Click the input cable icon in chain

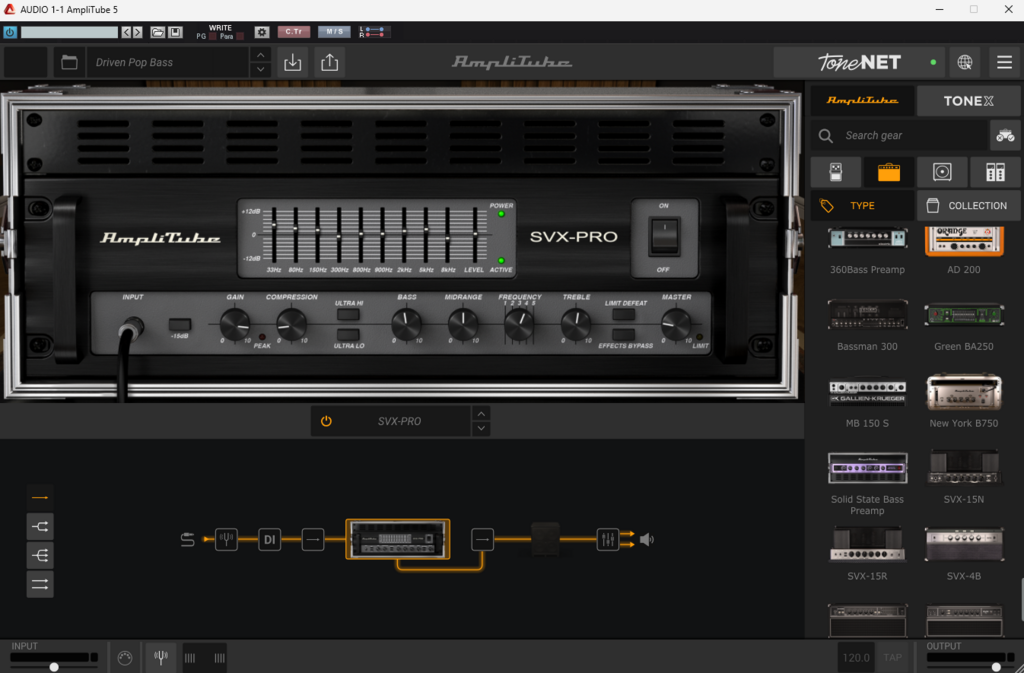click(187, 540)
